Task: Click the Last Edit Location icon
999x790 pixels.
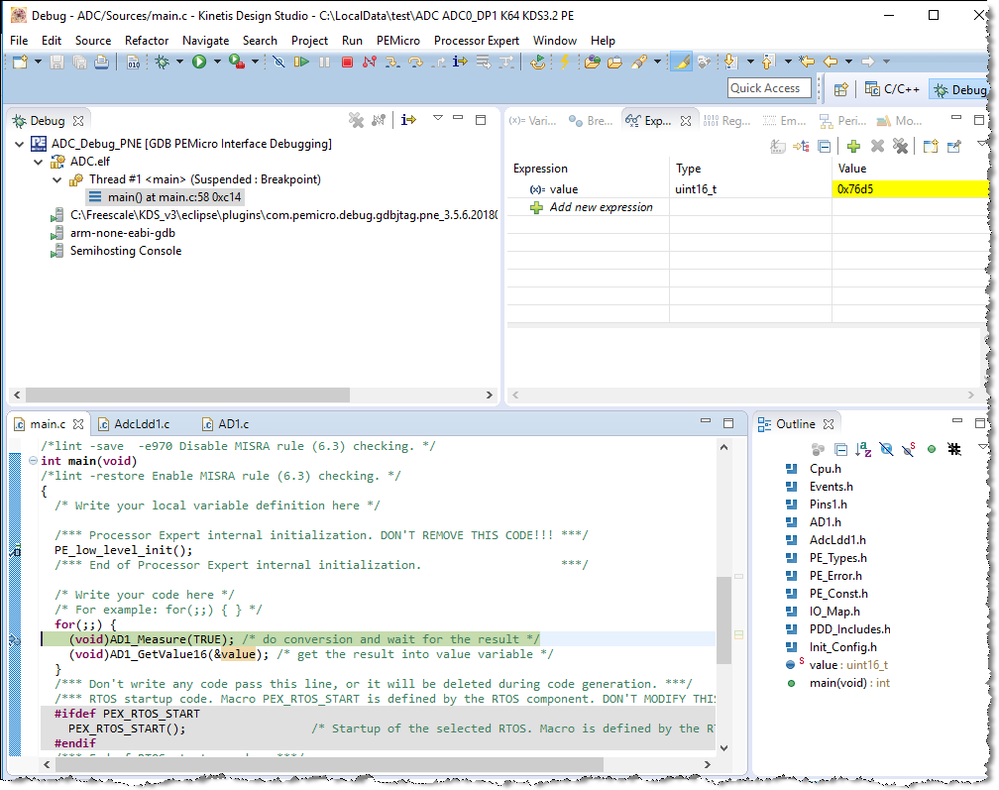Action: [x=807, y=62]
